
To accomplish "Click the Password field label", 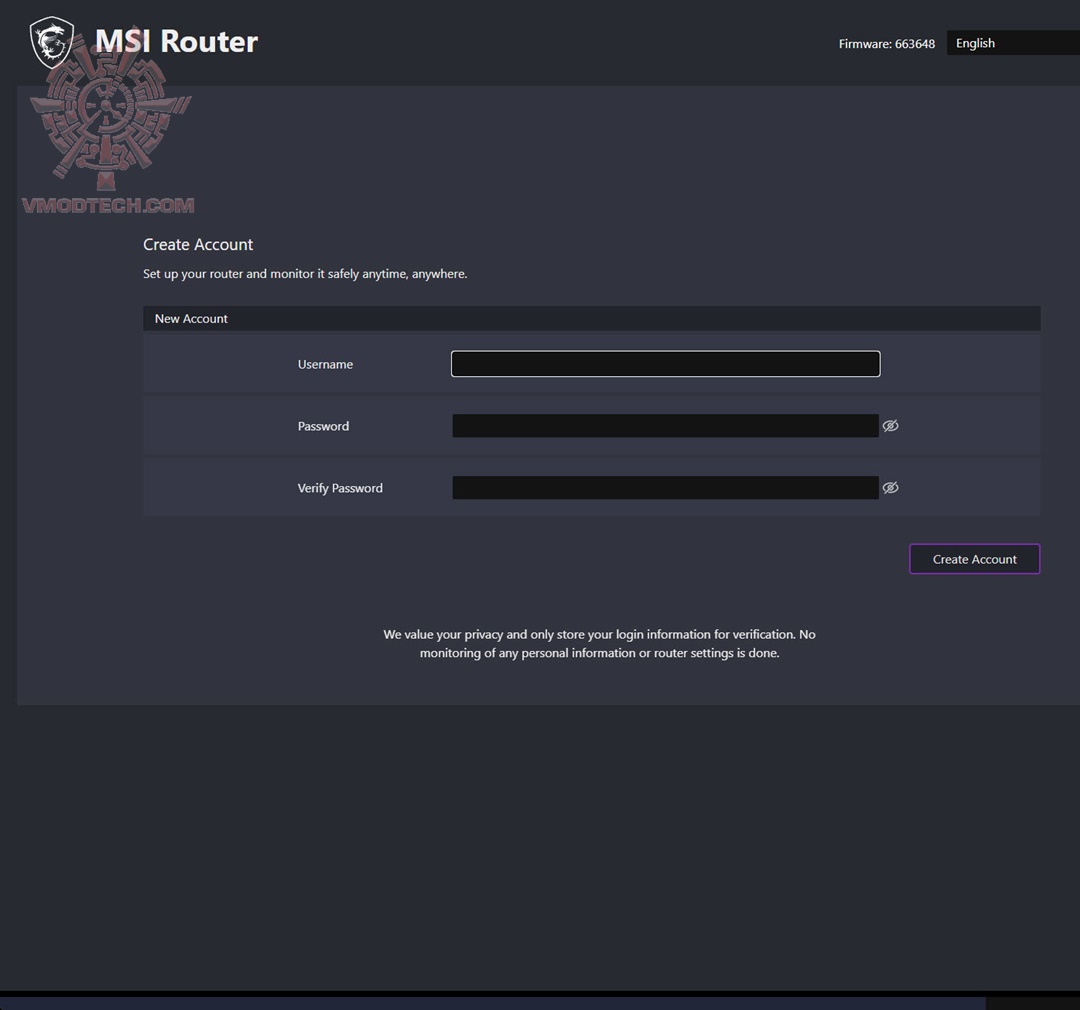I will coord(323,425).
